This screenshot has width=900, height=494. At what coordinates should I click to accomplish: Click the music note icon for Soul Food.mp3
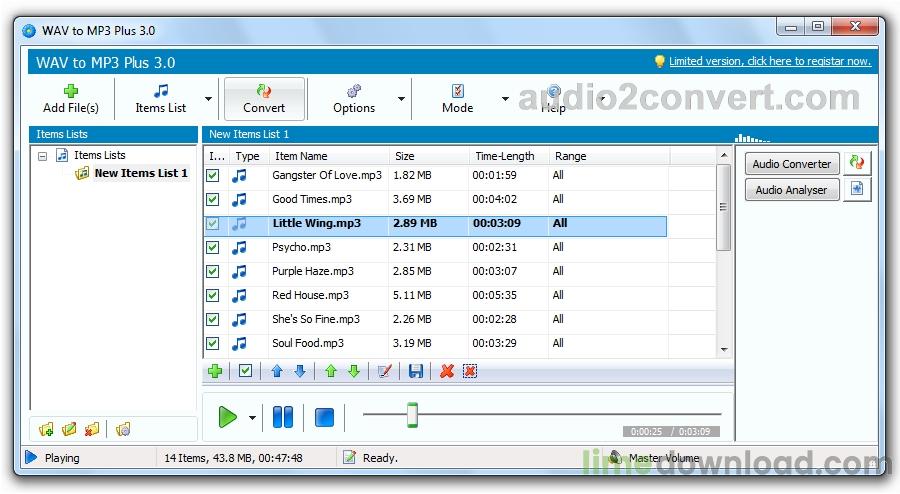click(239, 344)
